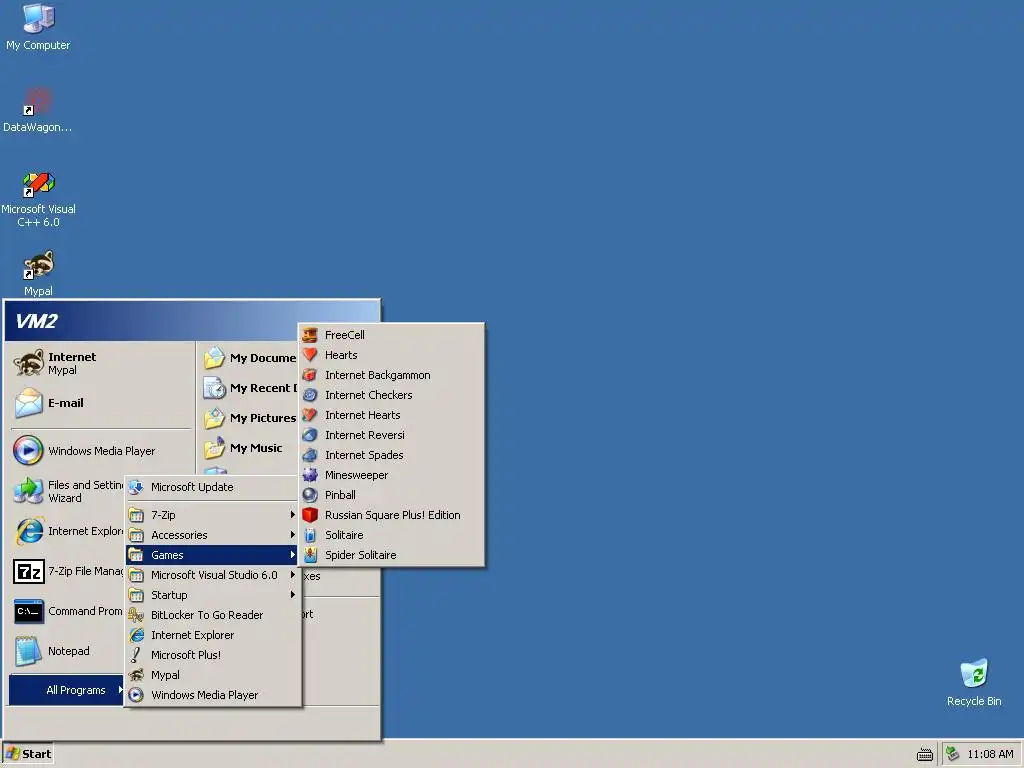The image size is (1024, 768).
Task: Select Microsoft Visual C++ 6.0 desktop shortcut
Action: pos(38,199)
